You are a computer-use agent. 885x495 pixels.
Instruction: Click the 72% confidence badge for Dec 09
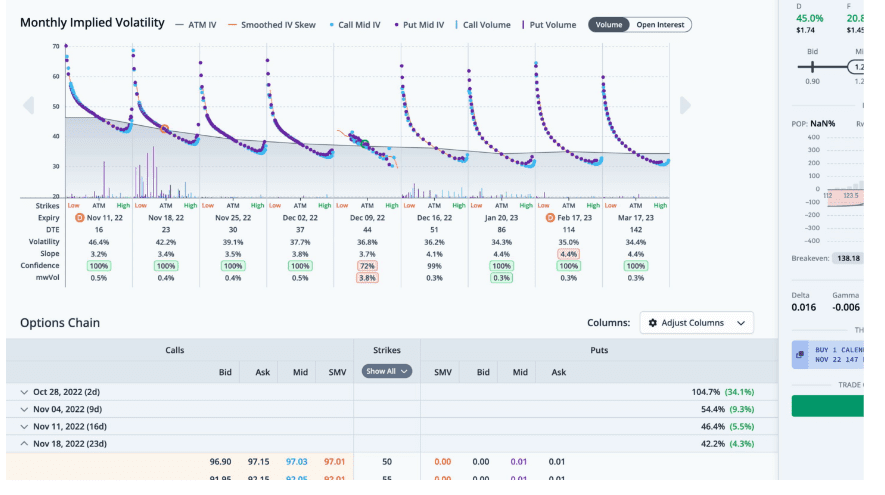click(366, 265)
